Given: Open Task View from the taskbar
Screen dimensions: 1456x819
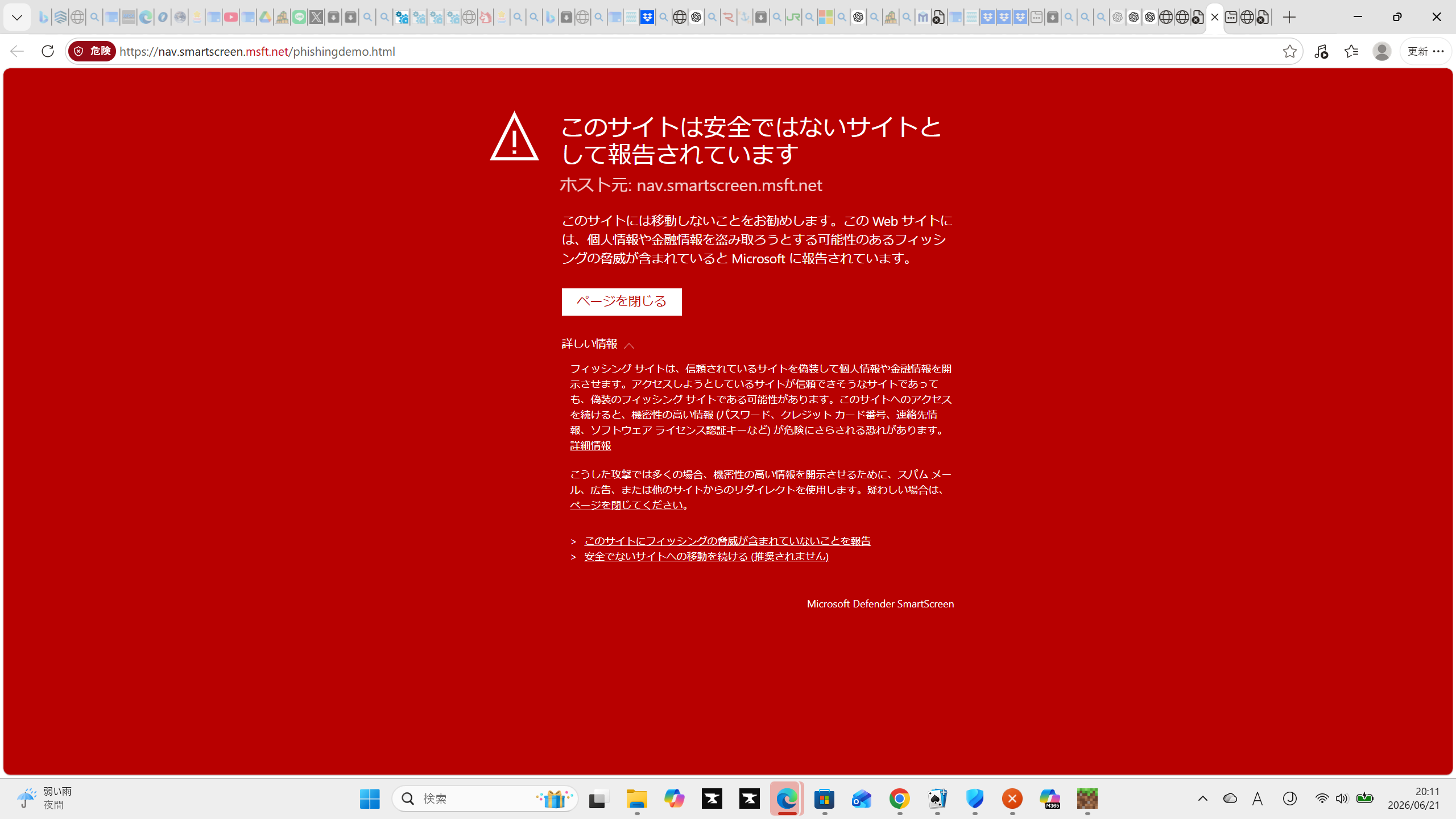Looking at the screenshot, I should pos(599,799).
